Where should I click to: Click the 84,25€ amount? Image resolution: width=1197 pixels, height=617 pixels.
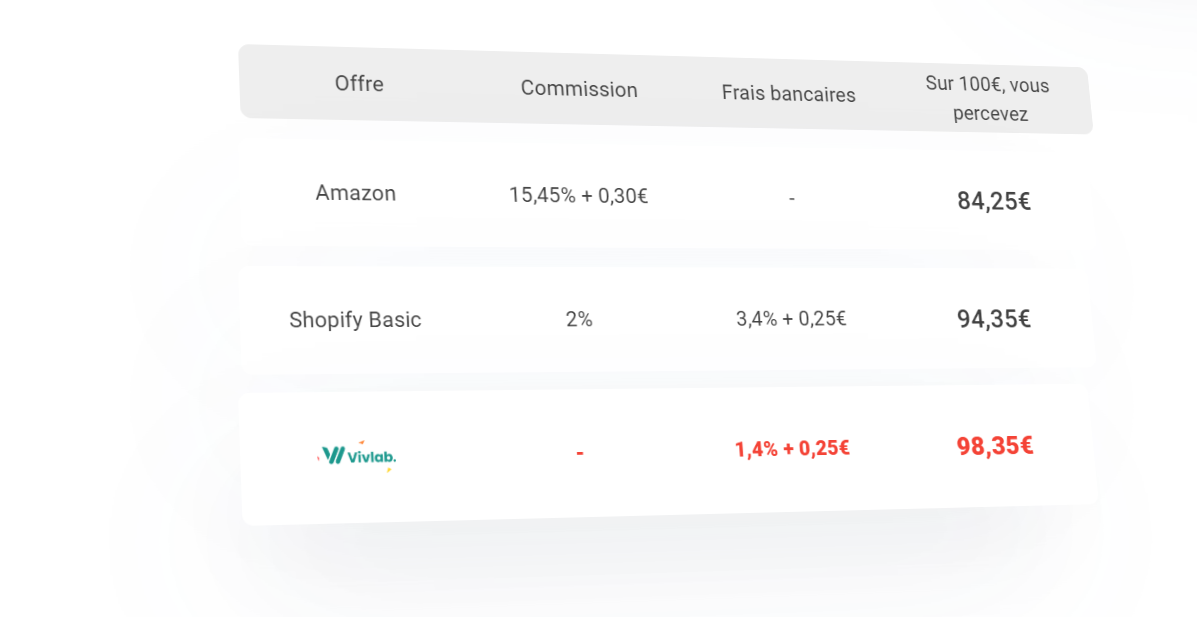coord(994,201)
